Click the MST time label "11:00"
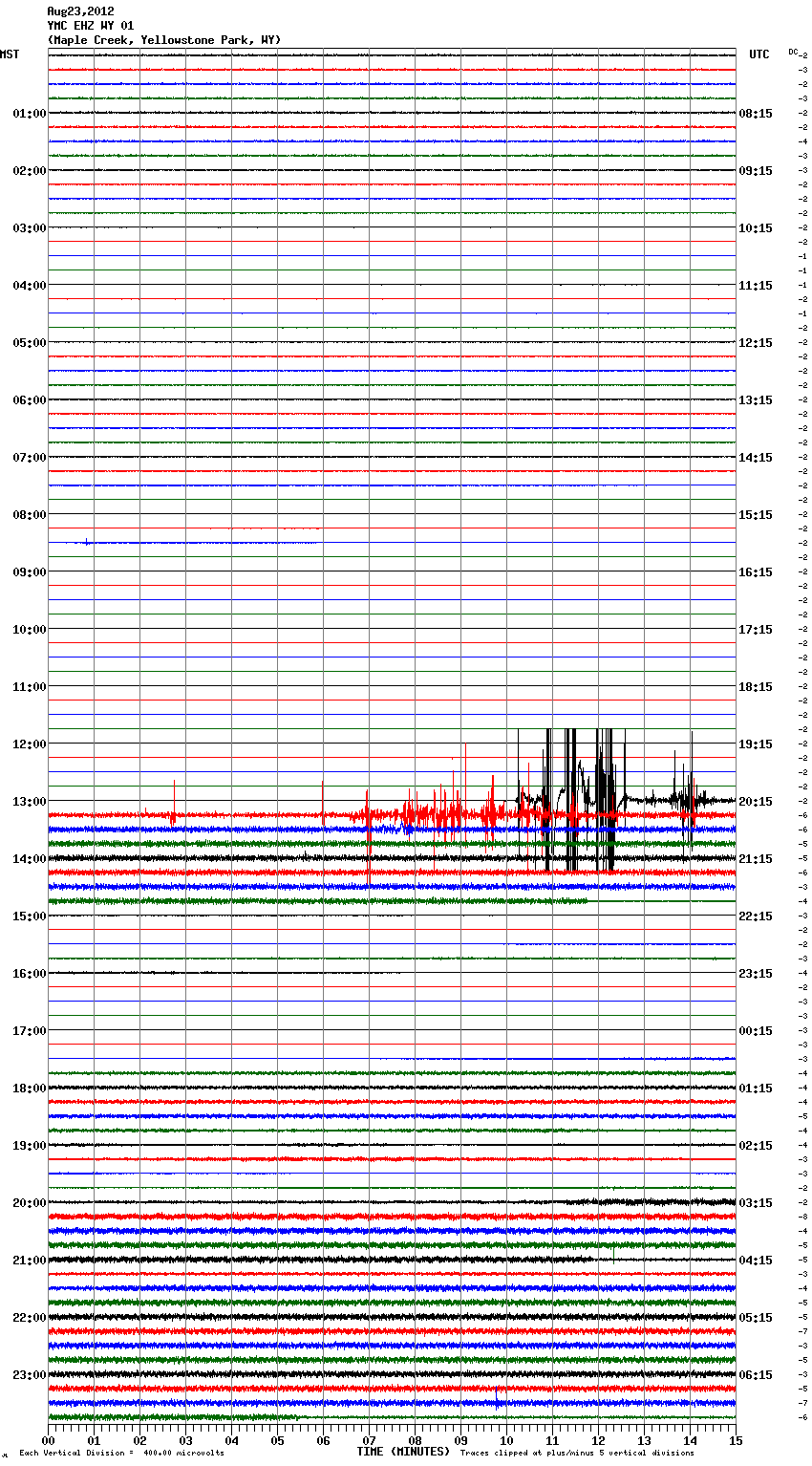812x1466 pixels. (x=29, y=687)
